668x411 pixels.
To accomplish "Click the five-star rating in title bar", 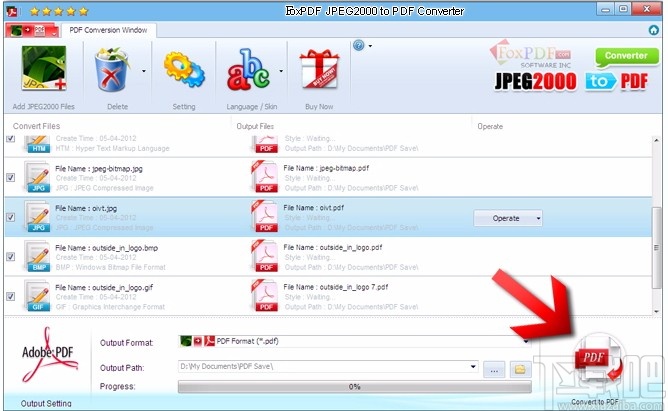I will [x=59, y=11].
